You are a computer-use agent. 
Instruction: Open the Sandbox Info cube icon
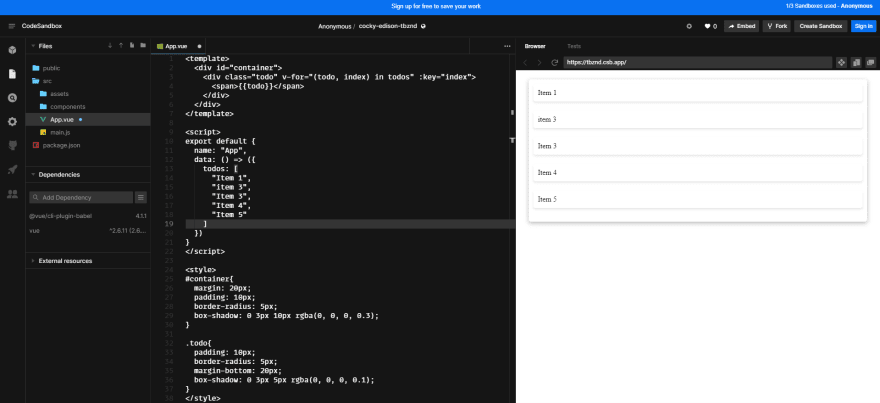[12, 50]
